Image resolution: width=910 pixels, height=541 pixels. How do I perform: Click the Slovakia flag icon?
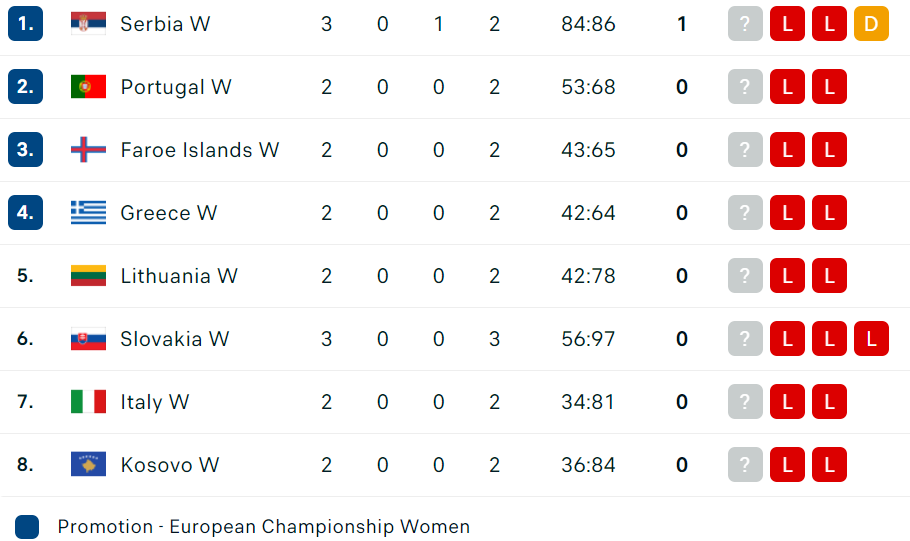[x=88, y=338]
